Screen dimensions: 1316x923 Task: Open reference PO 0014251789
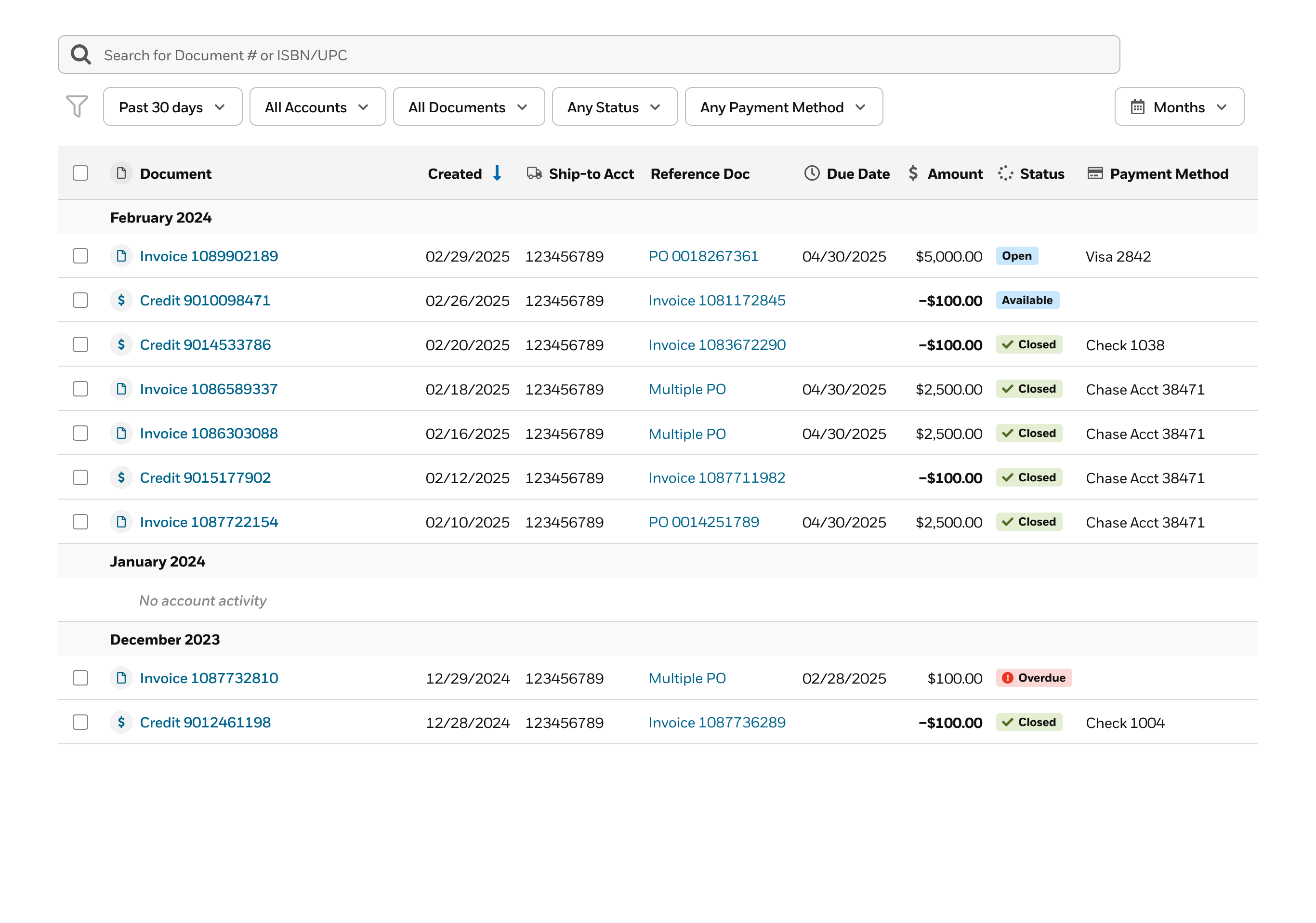[x=703, y=522]
